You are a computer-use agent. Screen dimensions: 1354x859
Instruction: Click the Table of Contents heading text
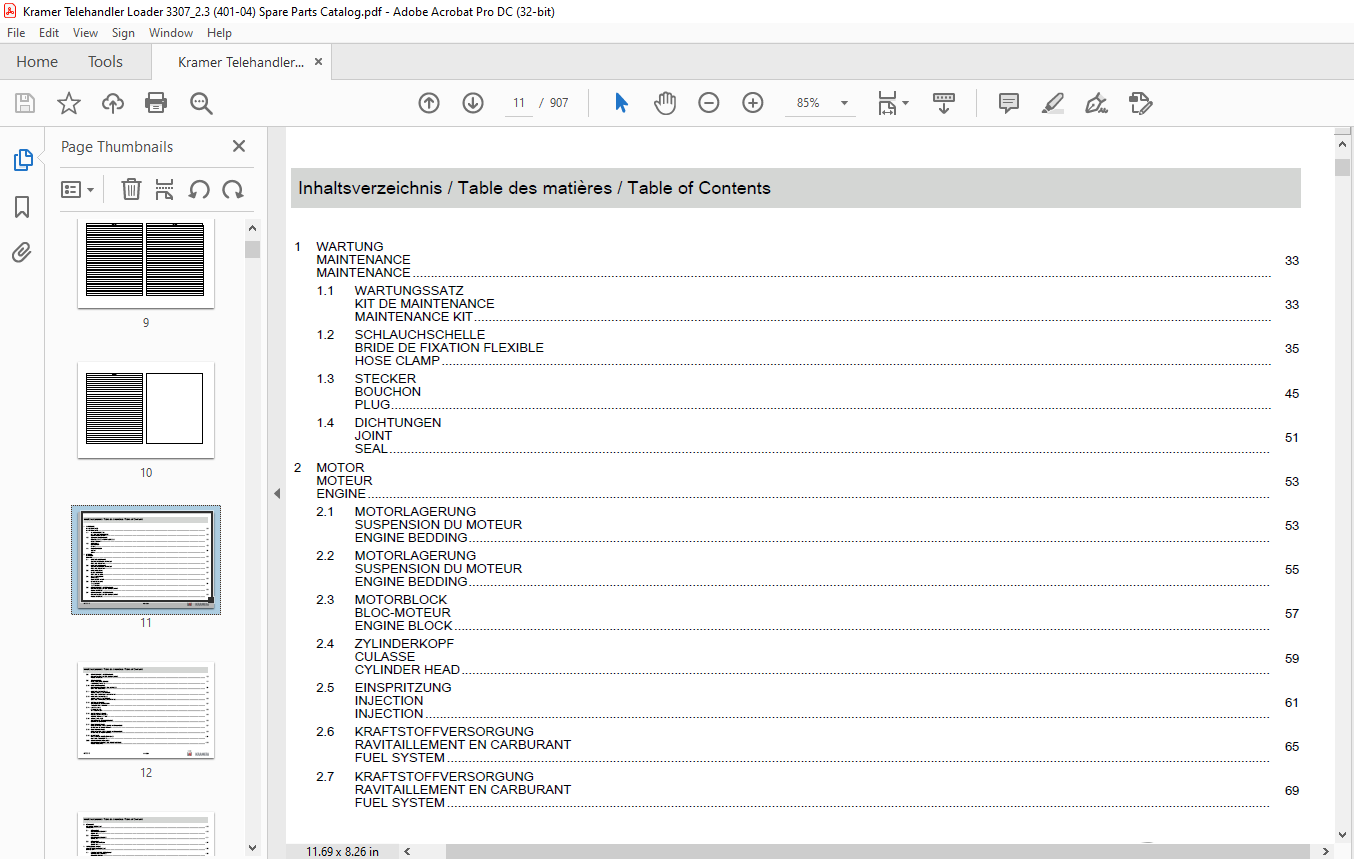(699, 188)
